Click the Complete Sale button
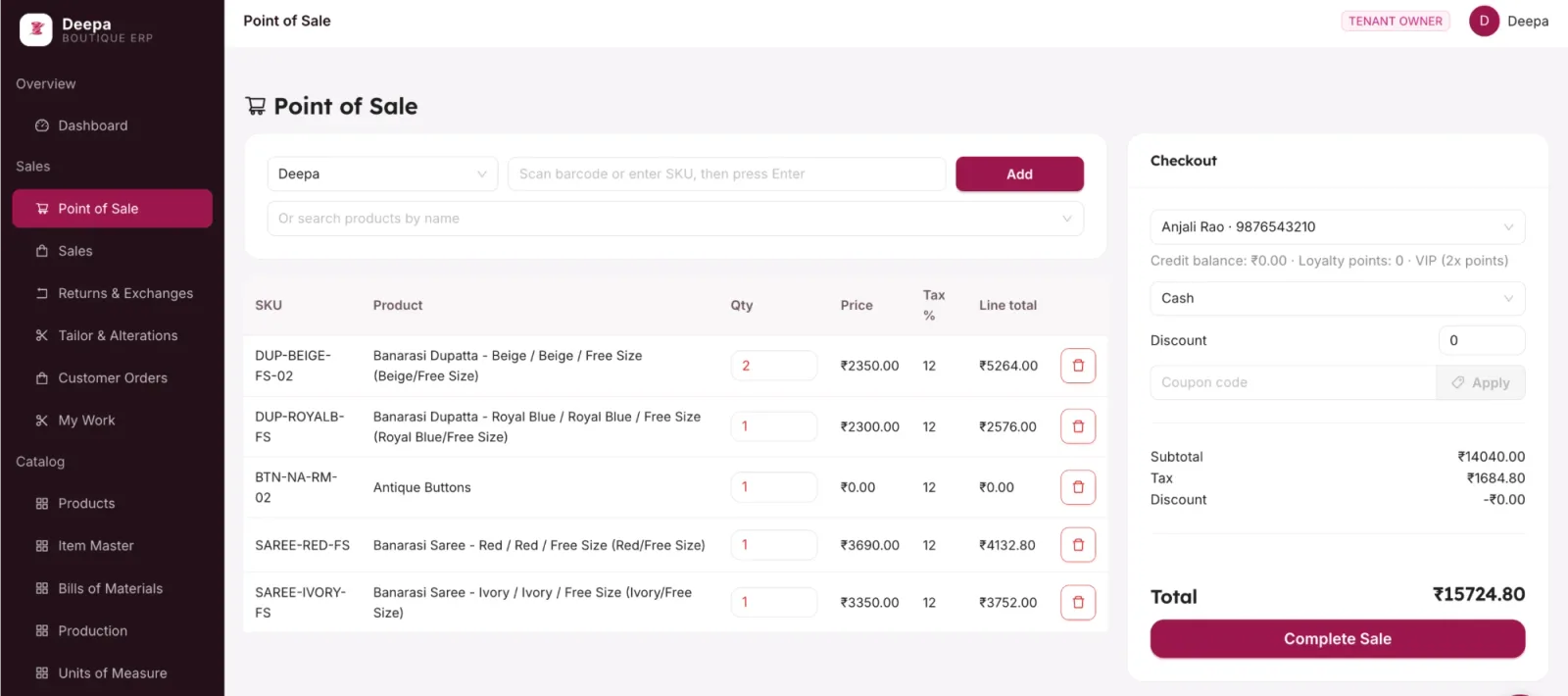This screenshot has width=1568, height=696. (x=1338, y=639)
